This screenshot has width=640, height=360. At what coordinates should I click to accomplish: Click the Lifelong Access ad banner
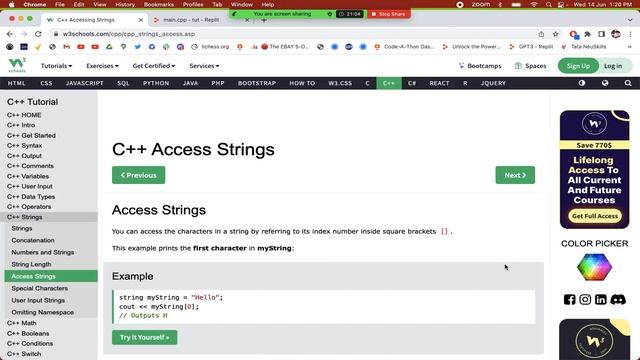tap(594, 169)
